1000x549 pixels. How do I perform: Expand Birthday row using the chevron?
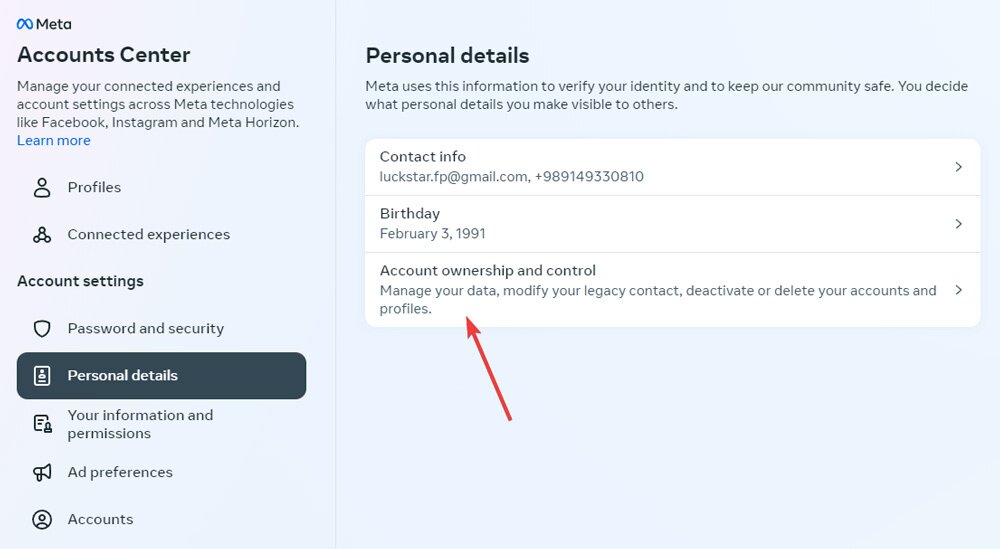pos(958,224)
